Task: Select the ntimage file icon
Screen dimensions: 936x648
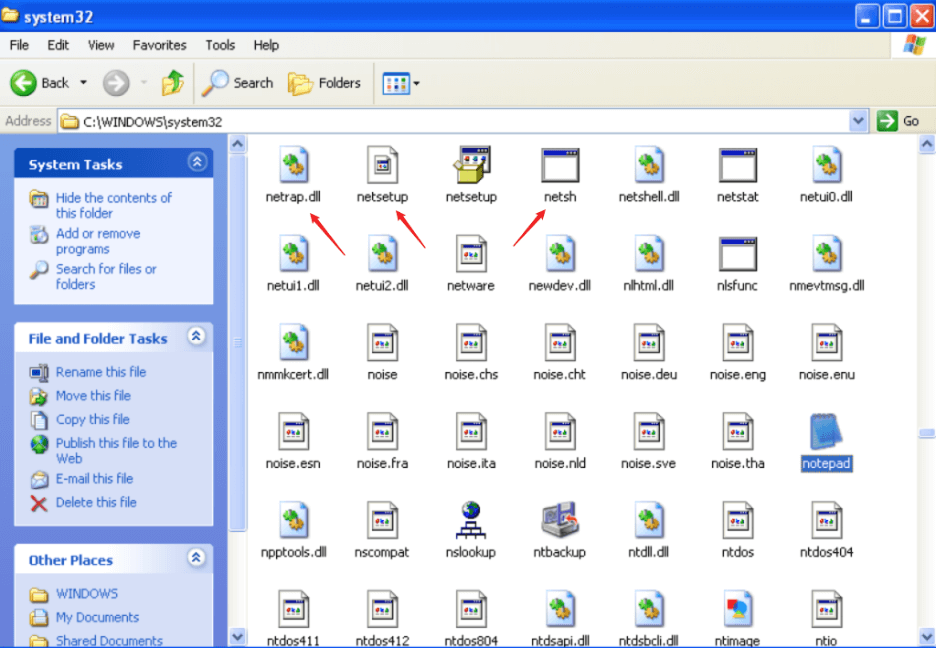Action: pyautogui.click(x=738, y=609)
